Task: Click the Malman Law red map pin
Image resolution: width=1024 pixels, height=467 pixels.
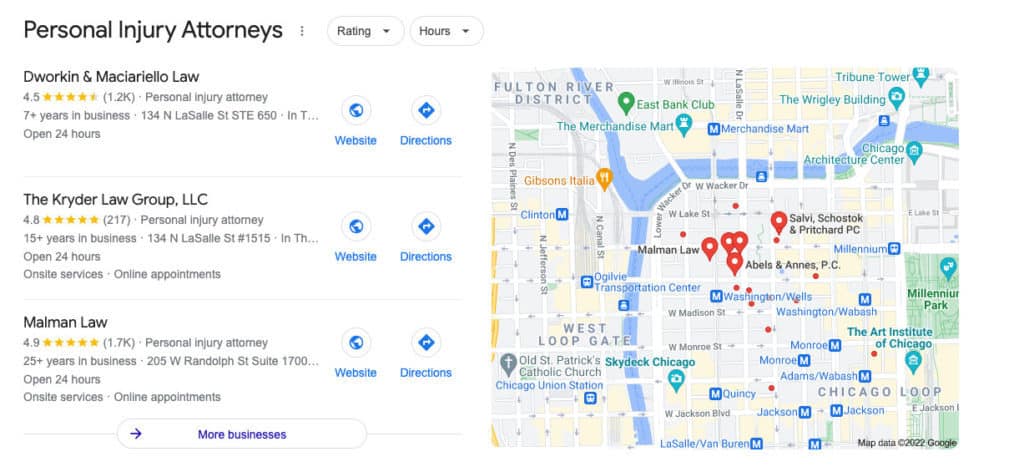Action: 709,248
